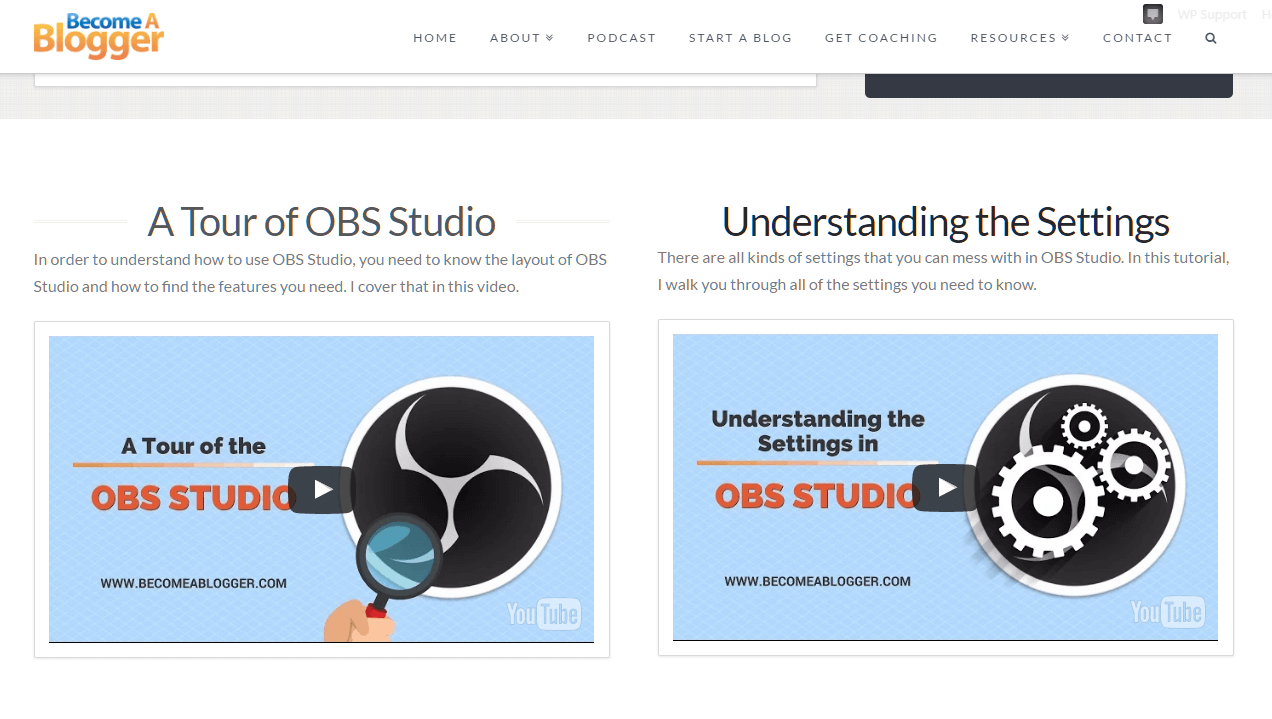1272x719 pixels.
Task: Click the A Tour of OBS Studio heading
Action: 321,222
